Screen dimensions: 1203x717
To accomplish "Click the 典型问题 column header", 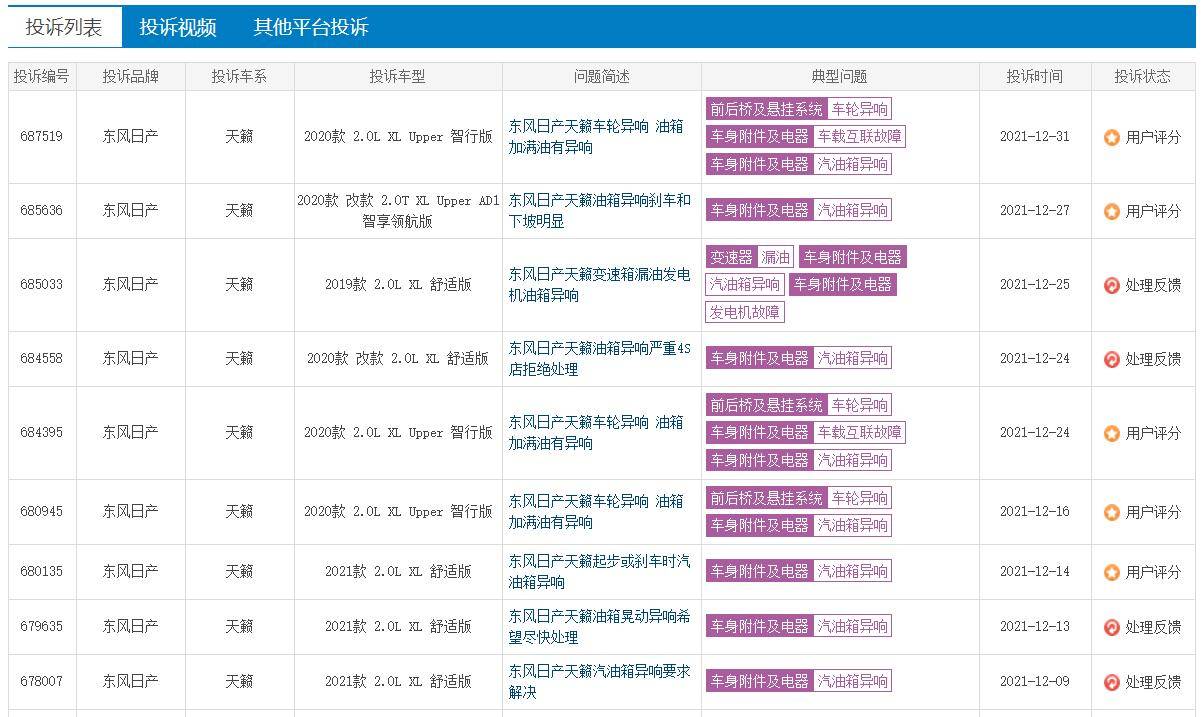I will [x=840, y=77].
